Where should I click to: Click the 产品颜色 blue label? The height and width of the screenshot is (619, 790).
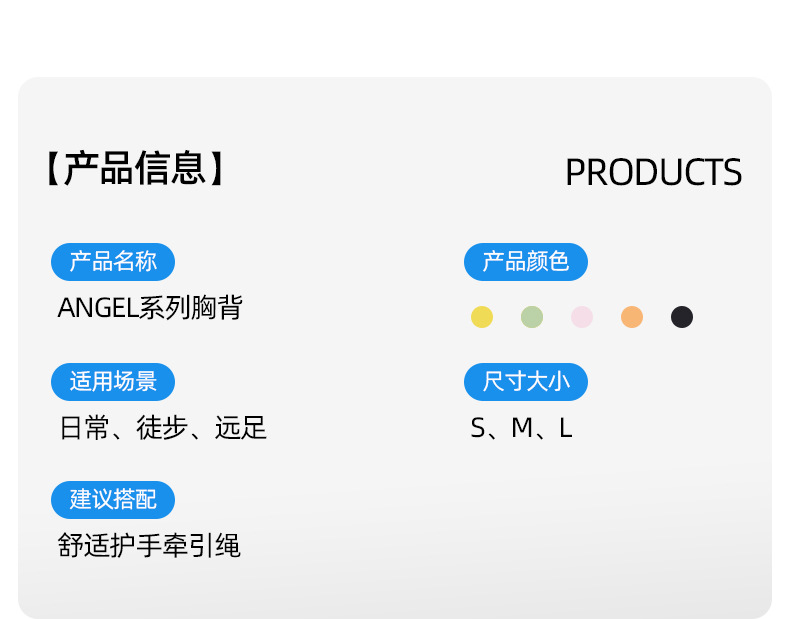pyautogui.click(x=526, y=262)
